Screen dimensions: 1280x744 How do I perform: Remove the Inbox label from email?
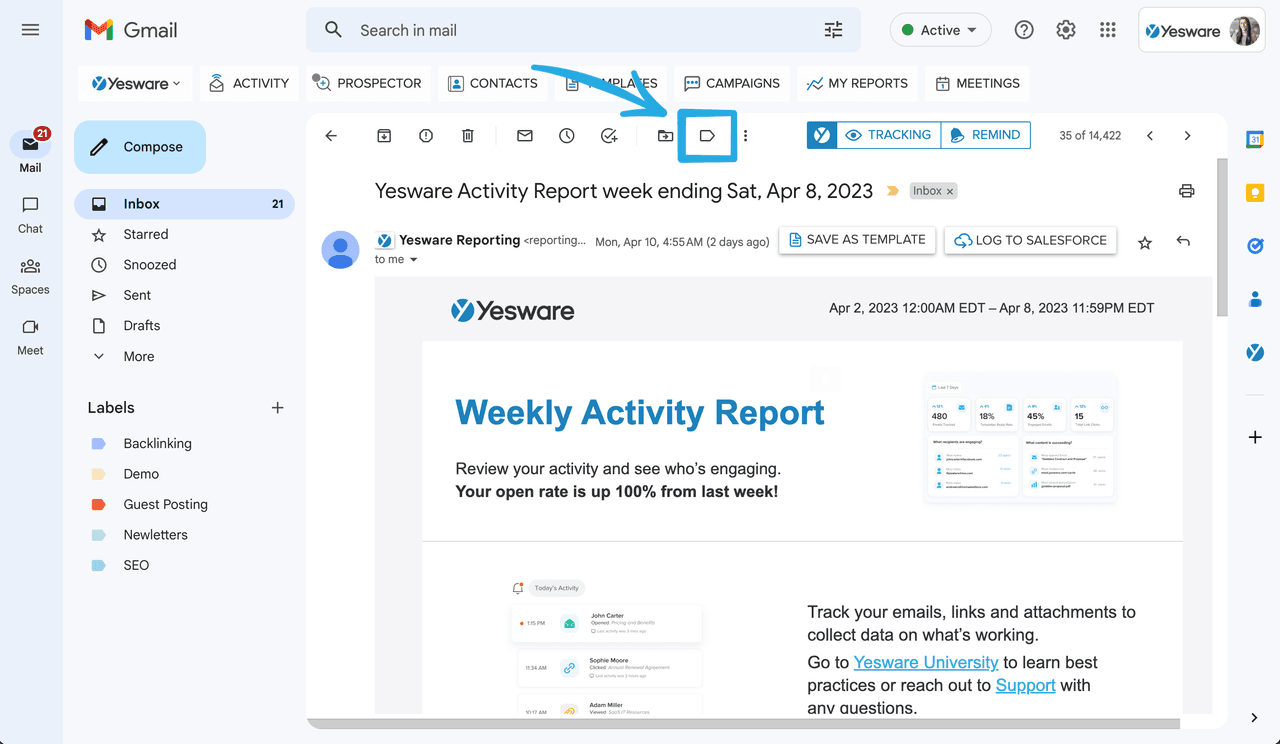950,191
